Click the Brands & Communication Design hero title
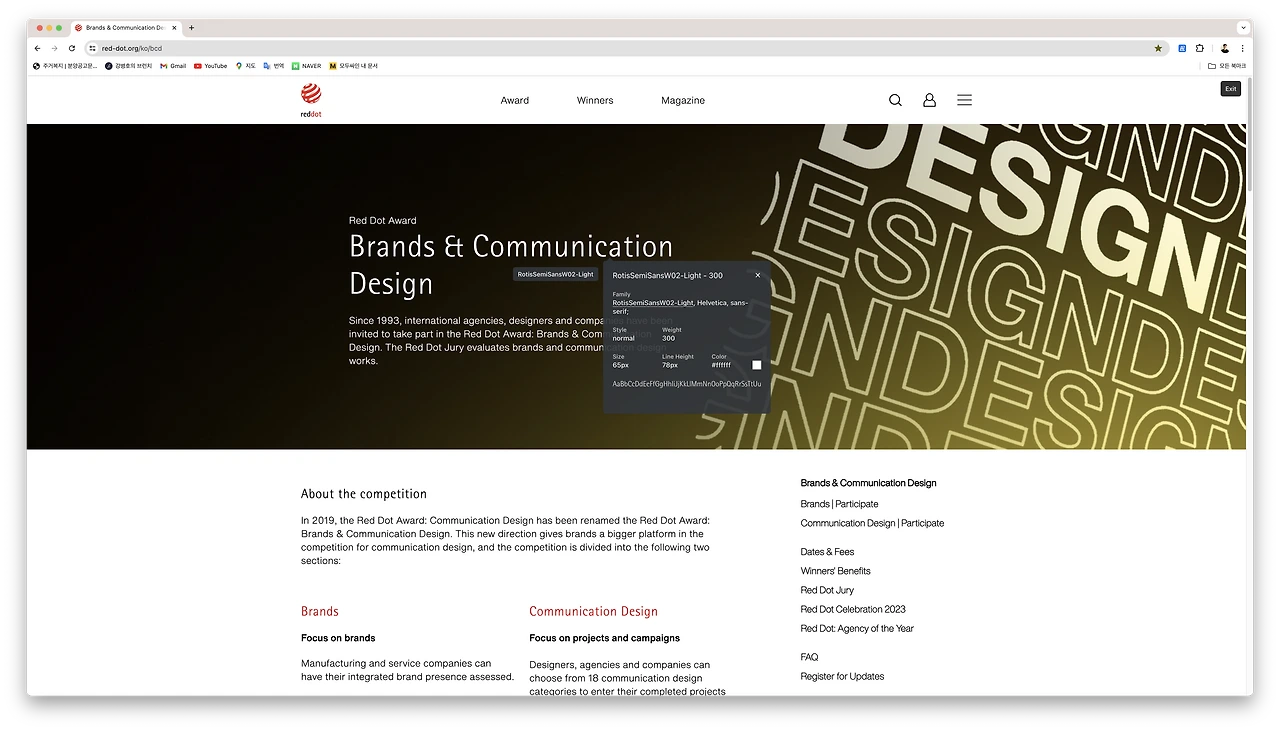1280x731 pixels. [x=511, y=265]
